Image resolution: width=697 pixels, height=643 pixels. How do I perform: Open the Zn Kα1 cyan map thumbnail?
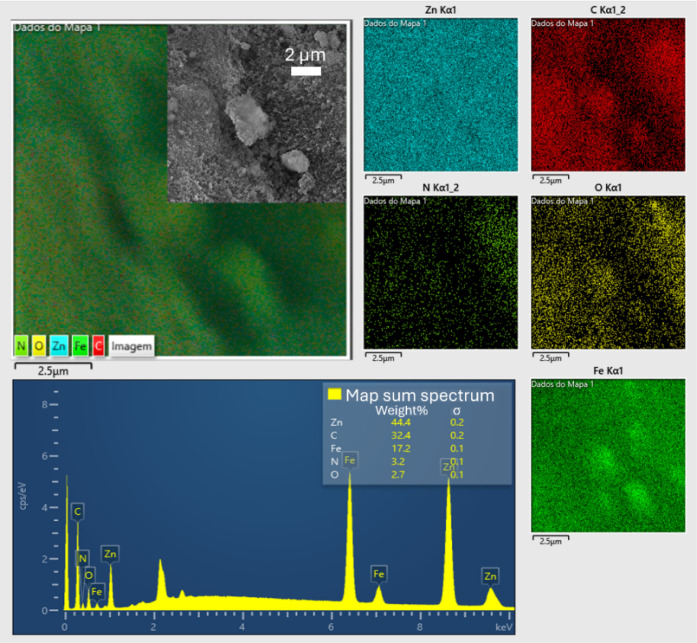441,95
